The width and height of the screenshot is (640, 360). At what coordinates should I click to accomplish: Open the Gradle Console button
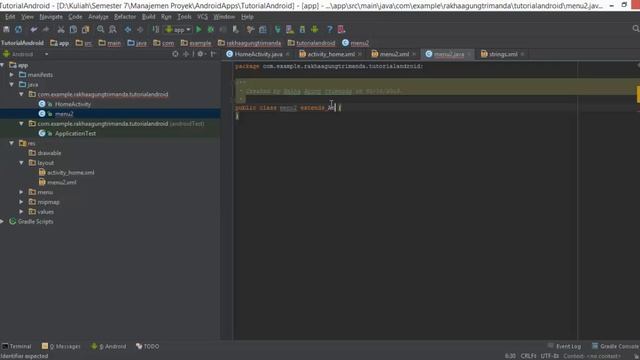click(x=615, y=346)
